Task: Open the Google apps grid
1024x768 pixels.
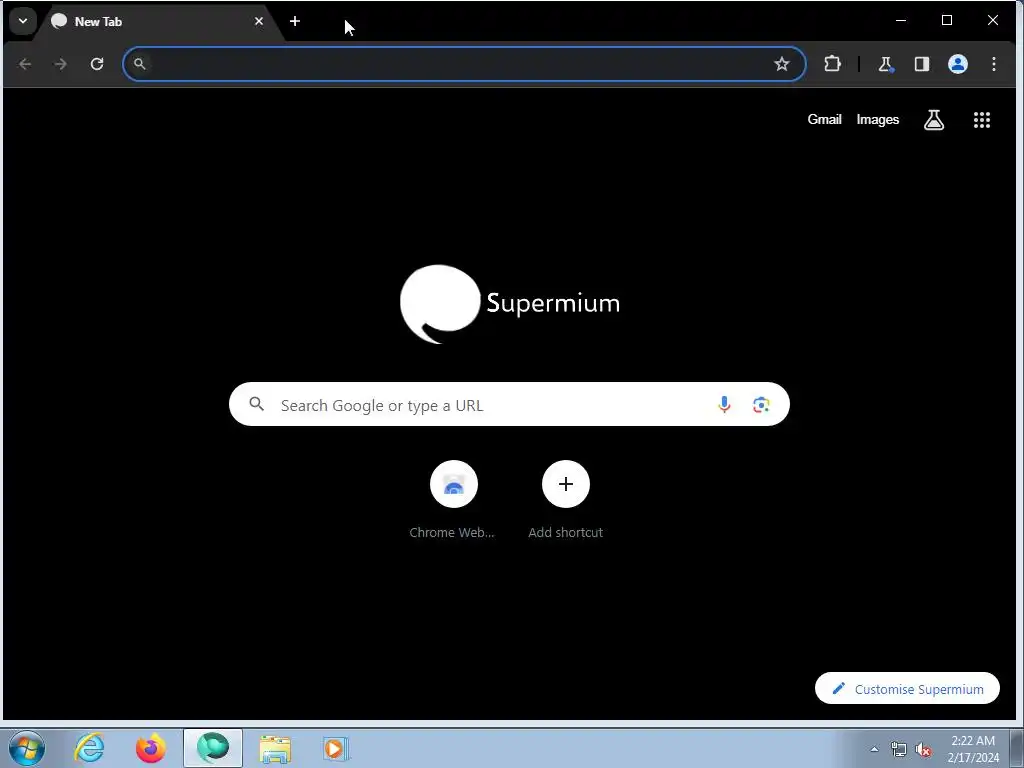Action: point(982,120)
